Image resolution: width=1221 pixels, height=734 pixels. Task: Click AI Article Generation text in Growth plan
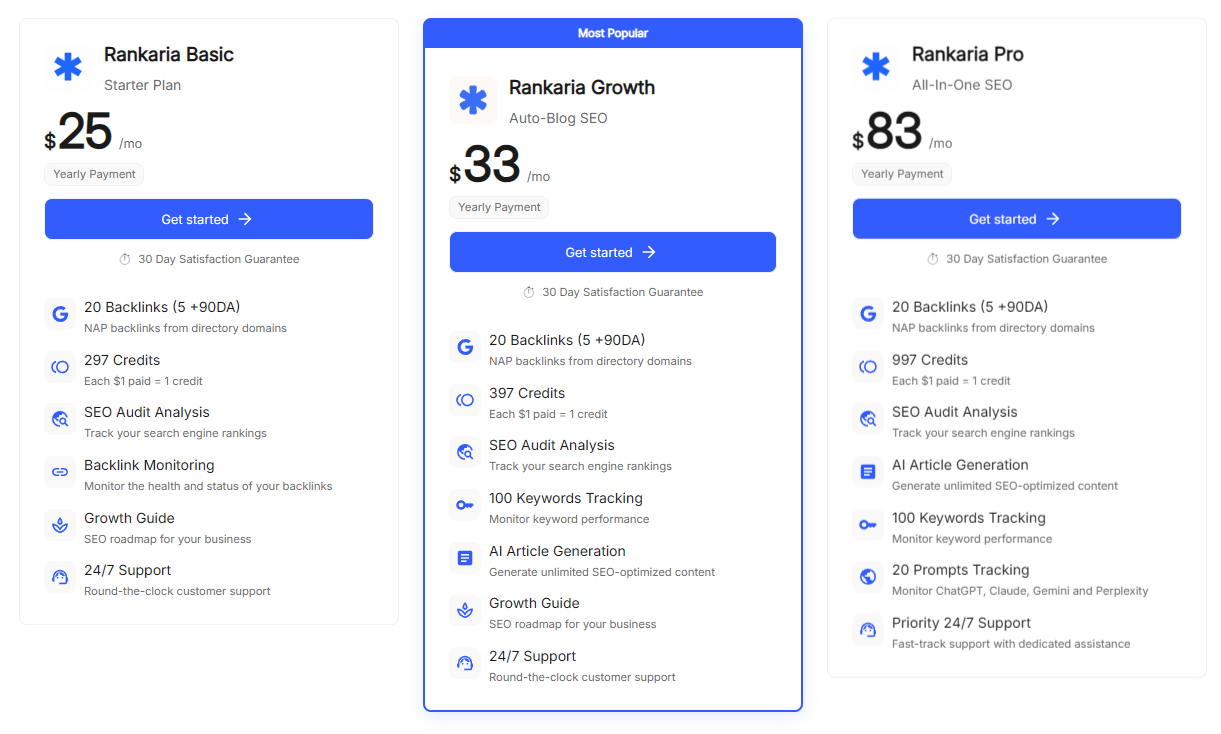[557, 551]
